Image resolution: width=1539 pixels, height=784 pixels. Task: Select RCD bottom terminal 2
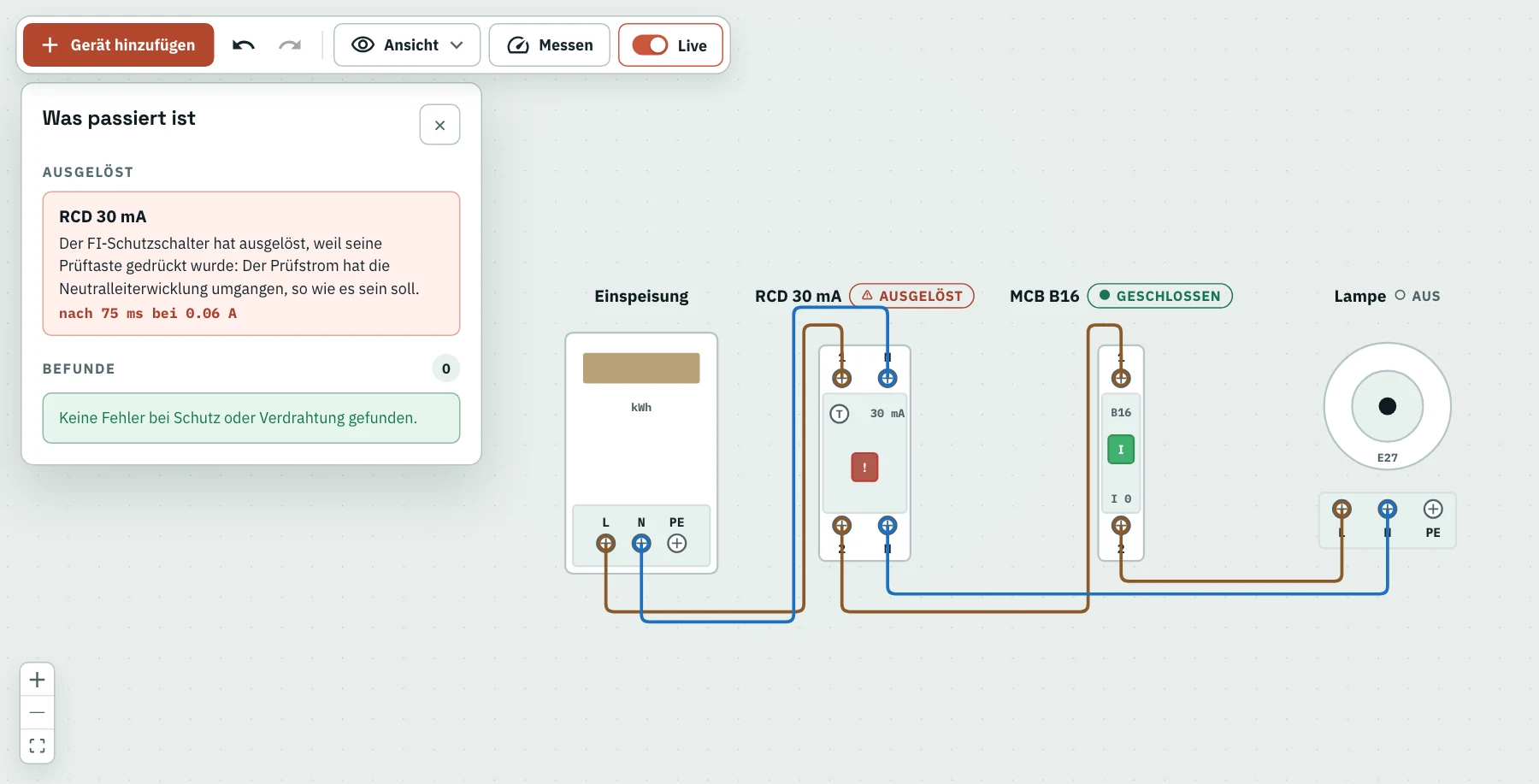coord(841,526)
